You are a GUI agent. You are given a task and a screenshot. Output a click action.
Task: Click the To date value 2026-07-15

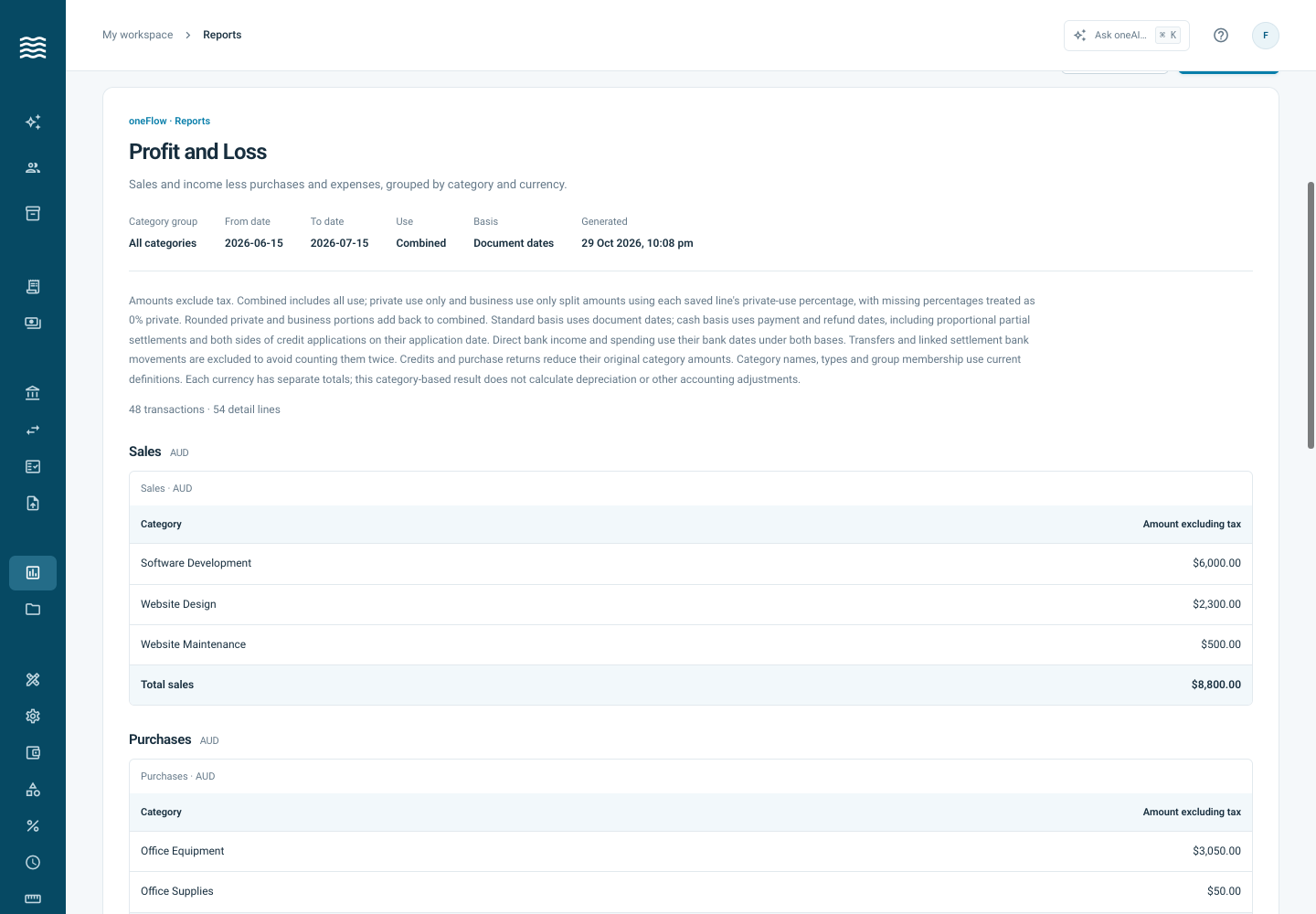point(339,243)
